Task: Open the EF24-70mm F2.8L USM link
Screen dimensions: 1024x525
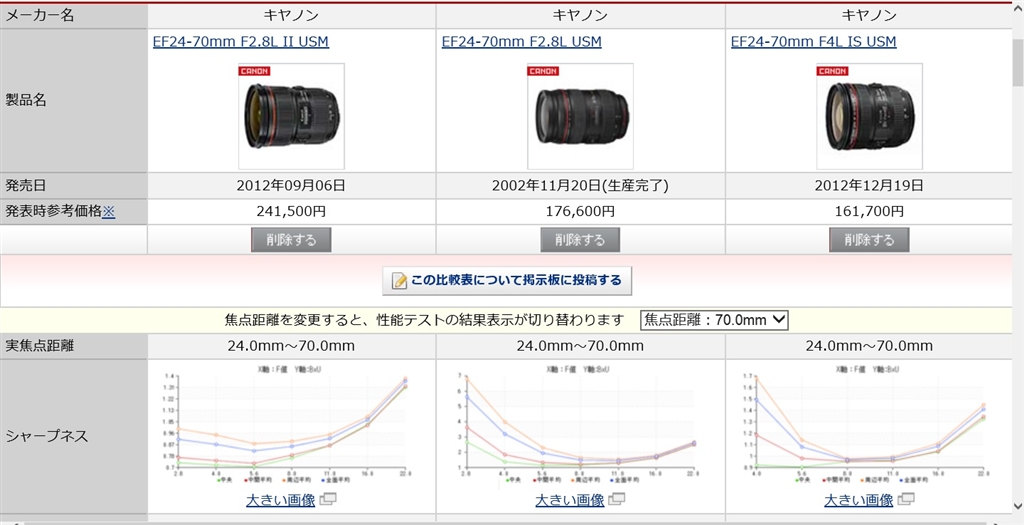Action: (521, 42)
